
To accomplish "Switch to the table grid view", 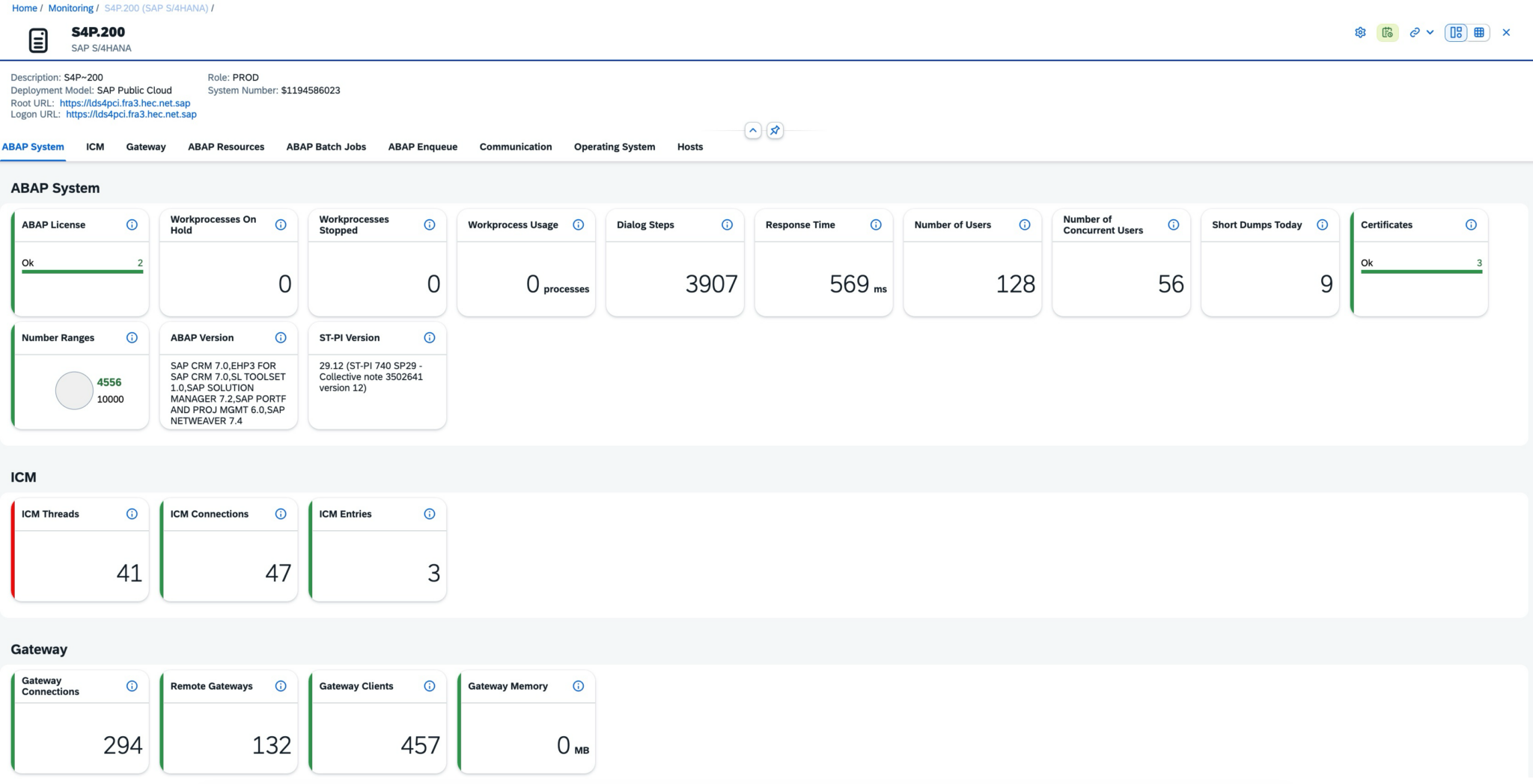I will [1479, 32].
